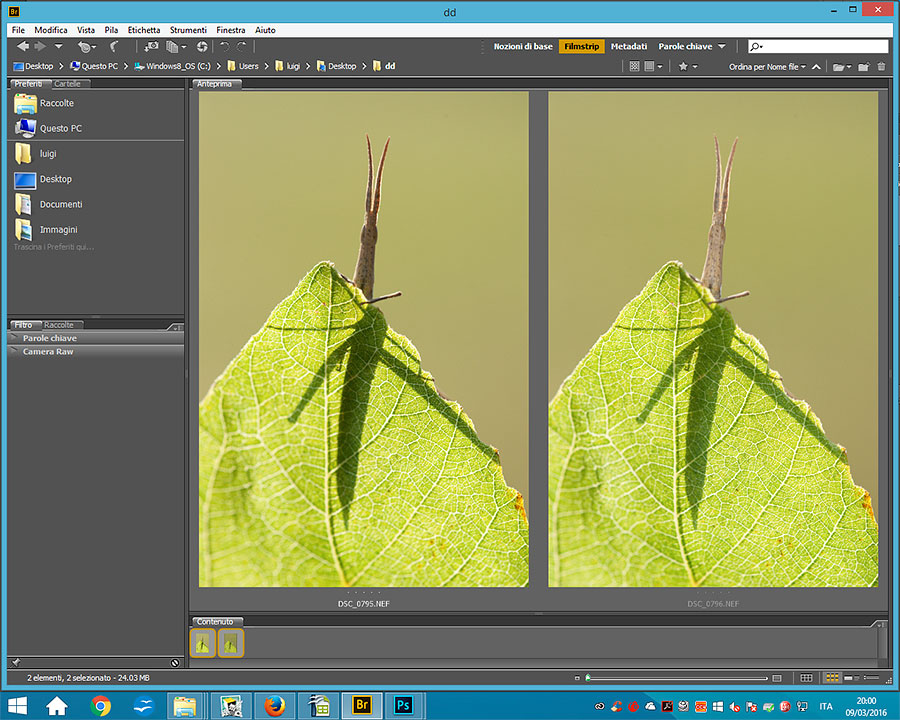Screen dimensions: 900x720
Task: Select the second thumbnail in Contenuto
Action: coord(231,643)
